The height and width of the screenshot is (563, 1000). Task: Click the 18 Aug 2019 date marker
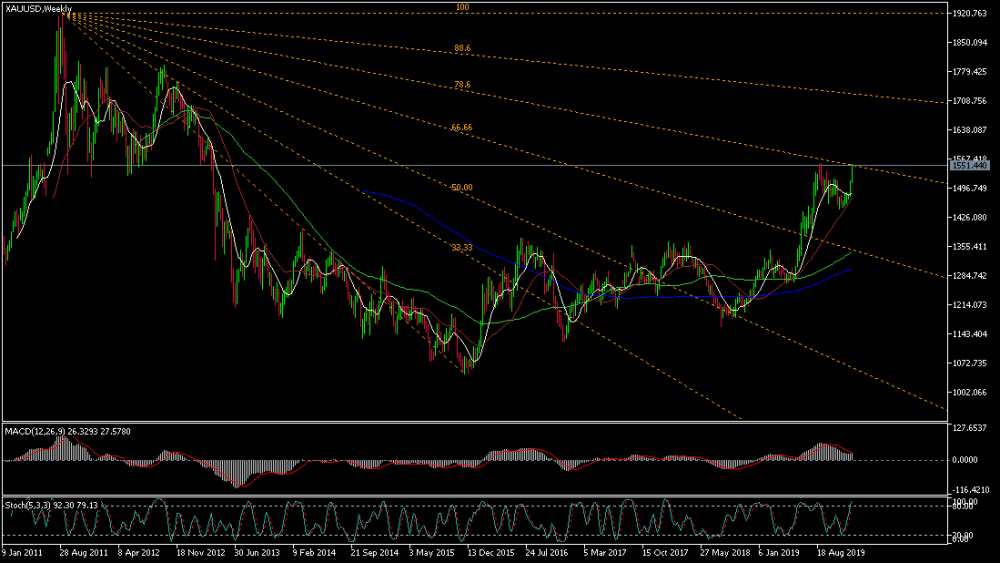841,553
